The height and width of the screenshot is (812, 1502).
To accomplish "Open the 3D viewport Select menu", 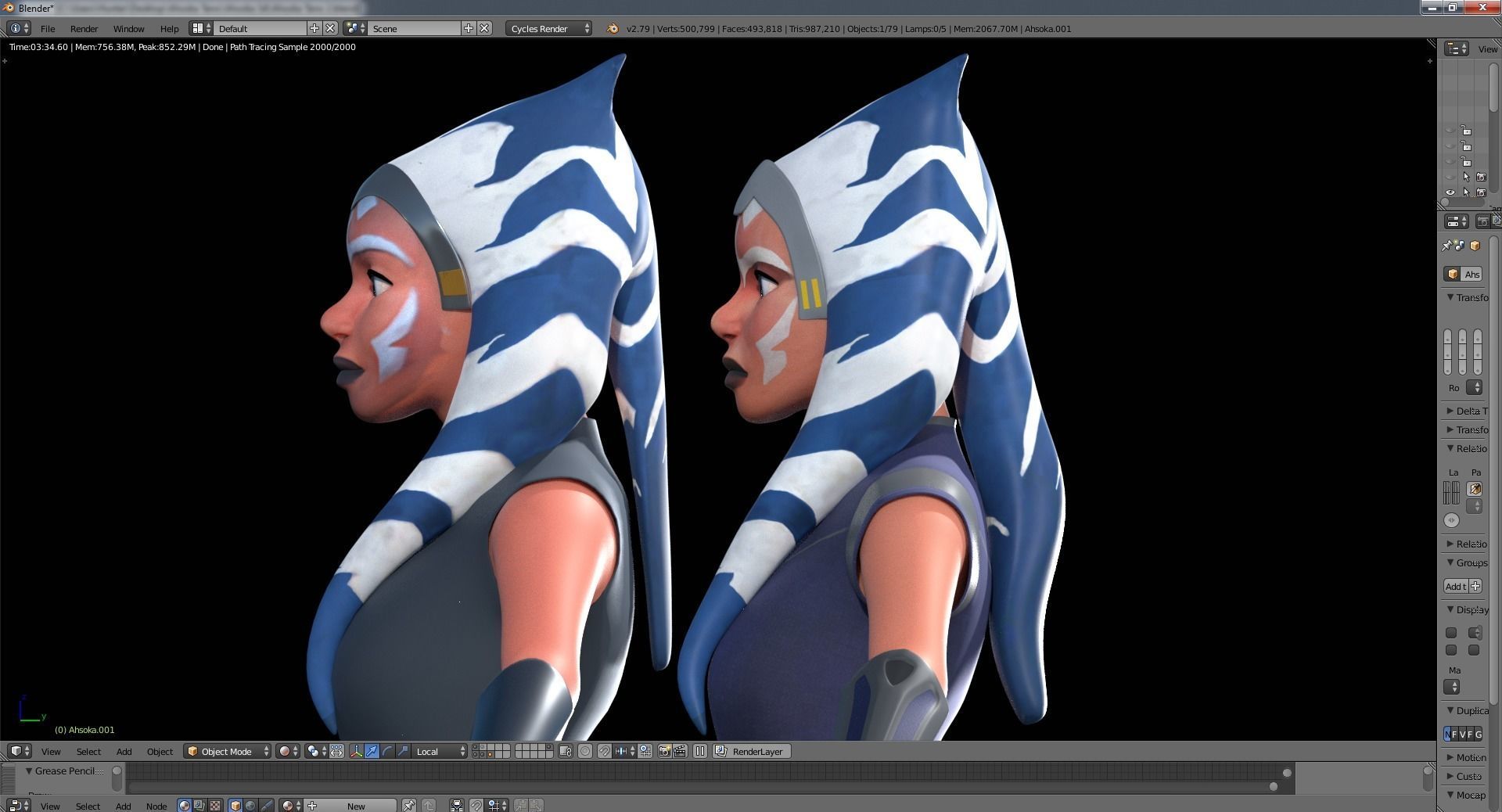I will click(88, 752).
